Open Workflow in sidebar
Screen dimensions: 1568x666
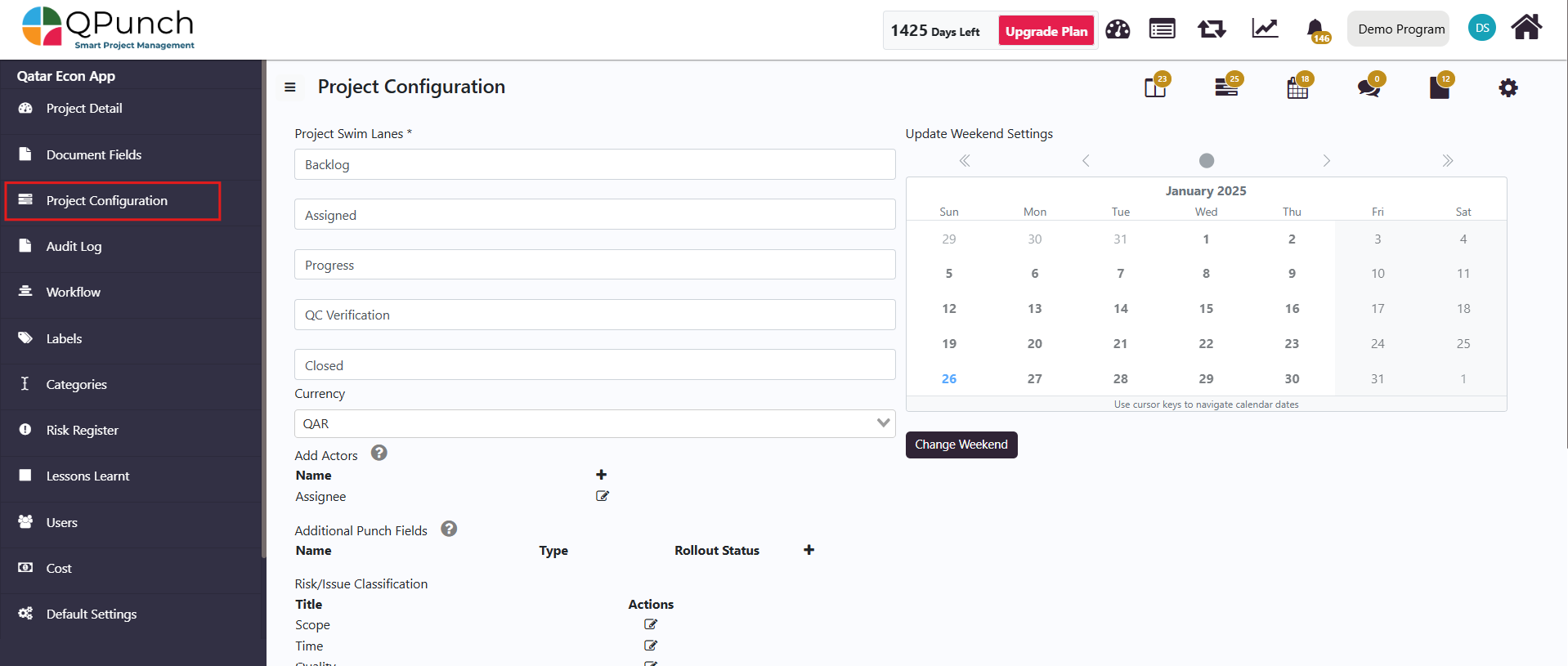coord(74,293)
